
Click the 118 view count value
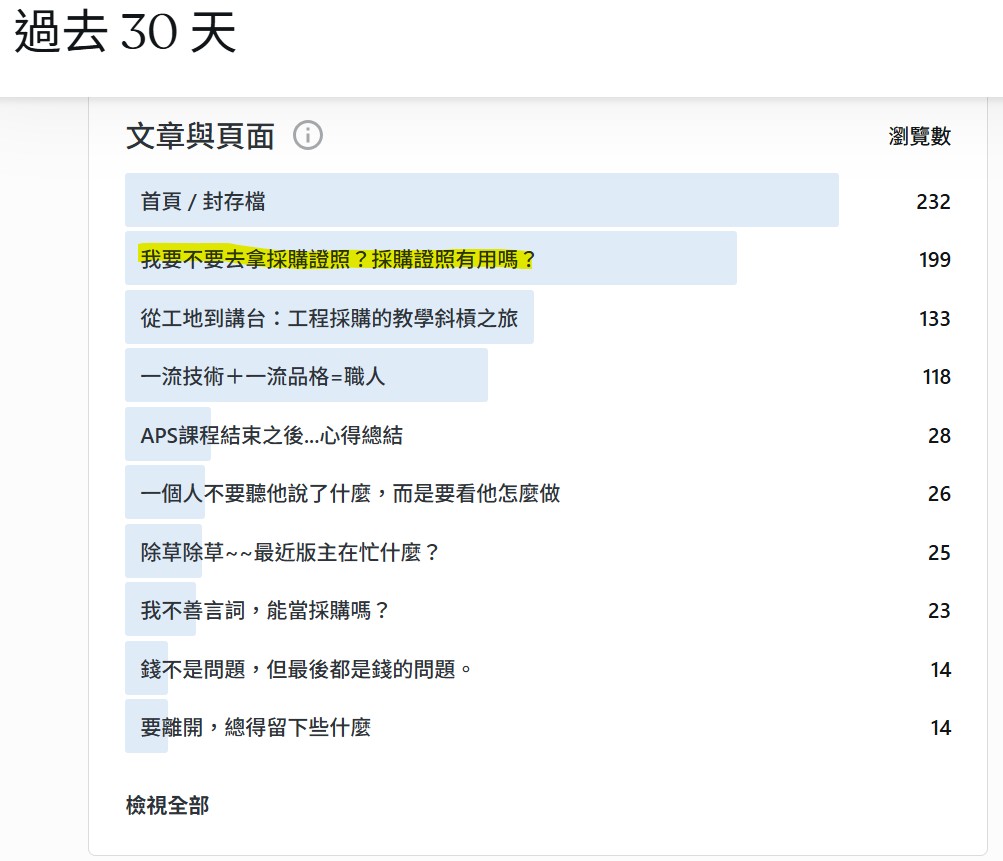click(x=935, y=377)
